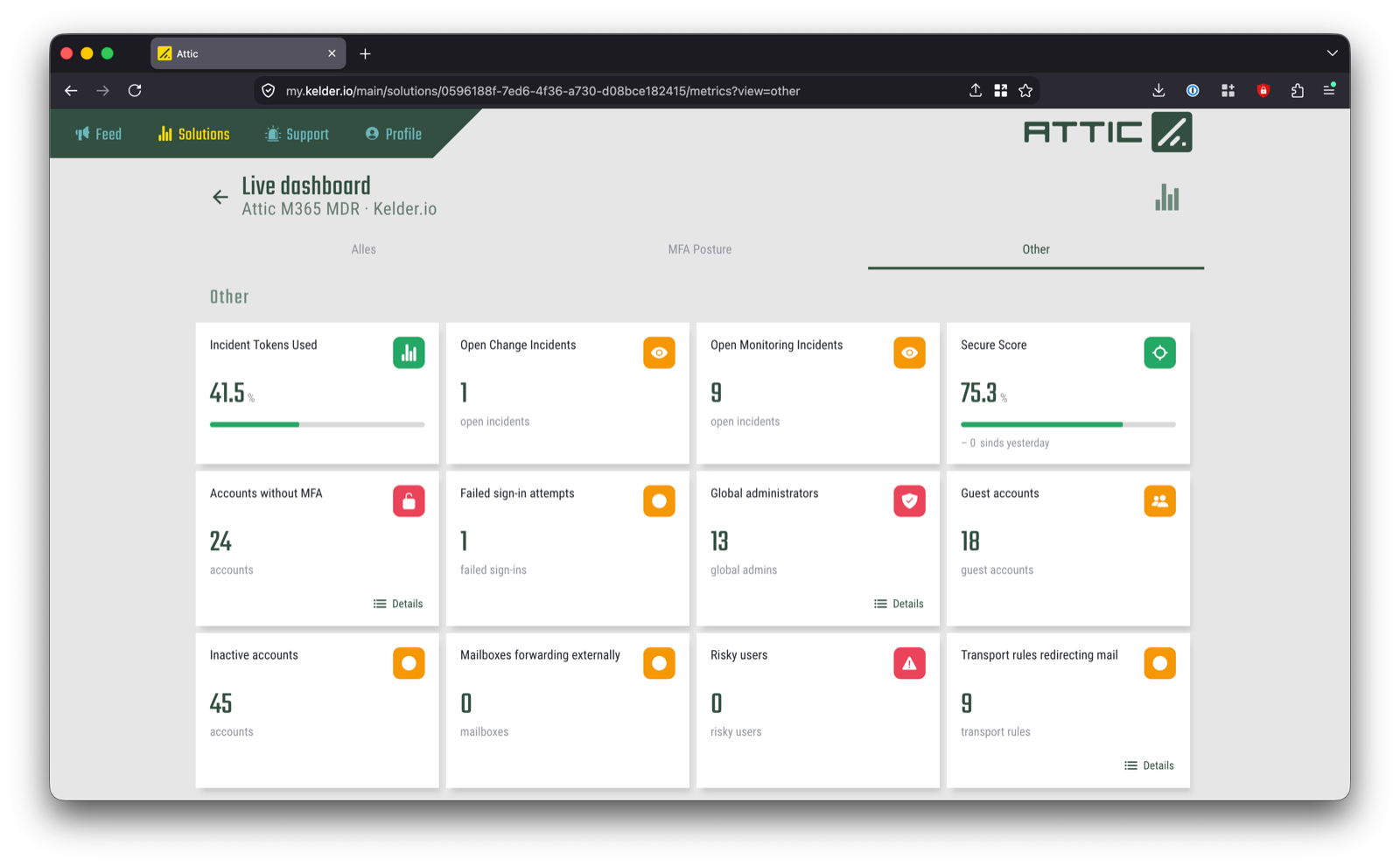This screenshot has width=1400, height=866.
Task: Open a new browser tab with the plus button
Action: tap(365, 53)
